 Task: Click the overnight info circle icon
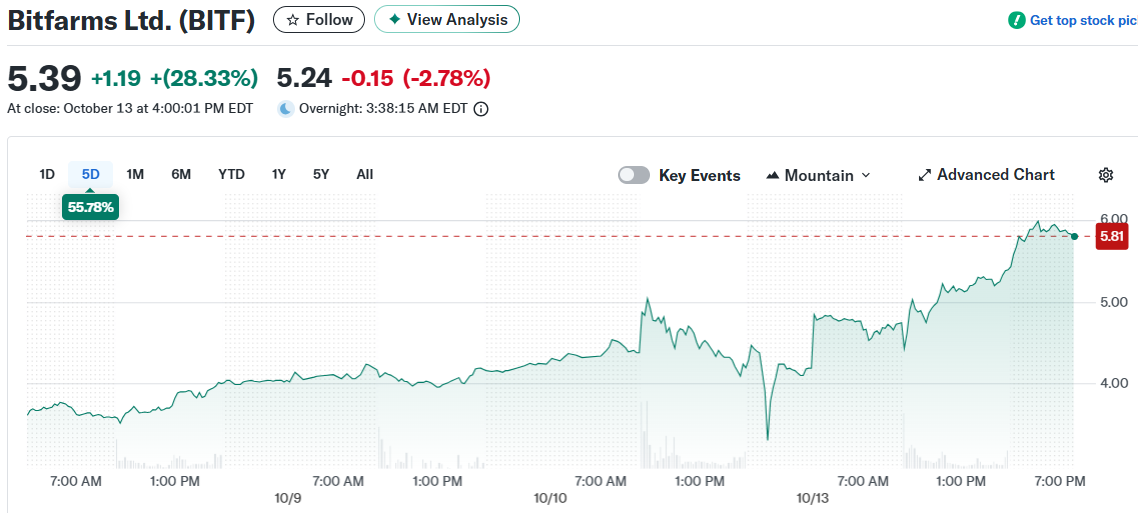(481, 109)
